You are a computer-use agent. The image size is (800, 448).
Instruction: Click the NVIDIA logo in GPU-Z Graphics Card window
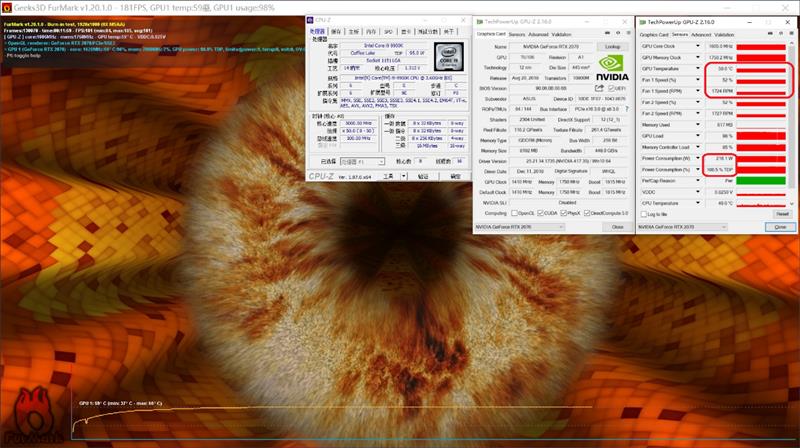[x=612, y=68]
